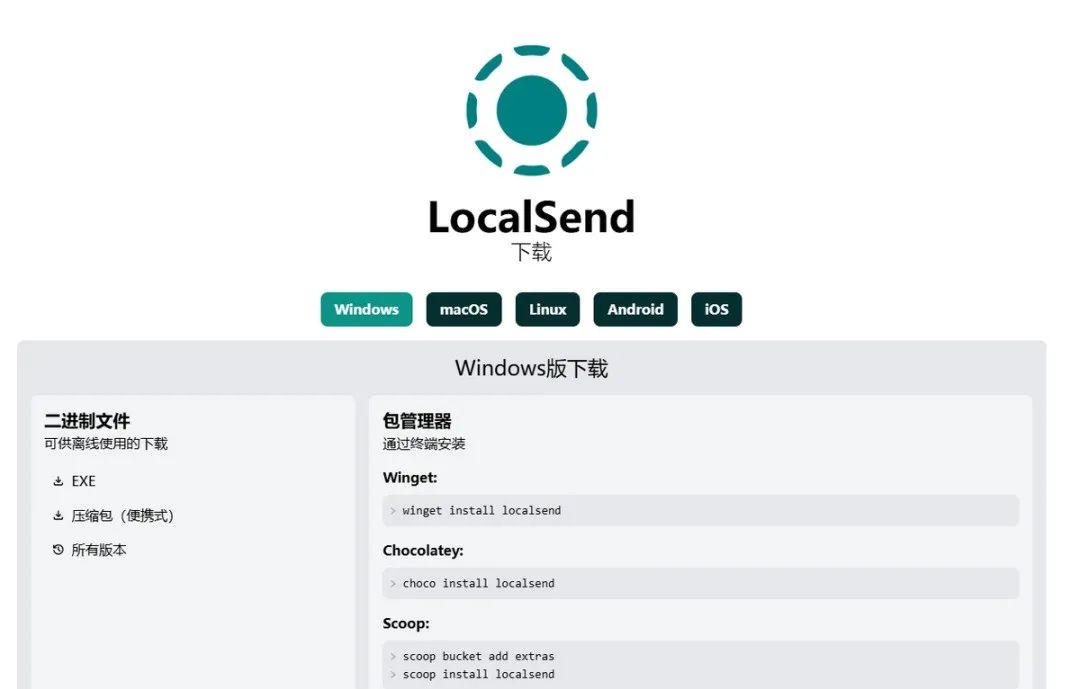Screen dimensions: 1080x689
Task: Download the EXE installer
Action: coord(74,481)
